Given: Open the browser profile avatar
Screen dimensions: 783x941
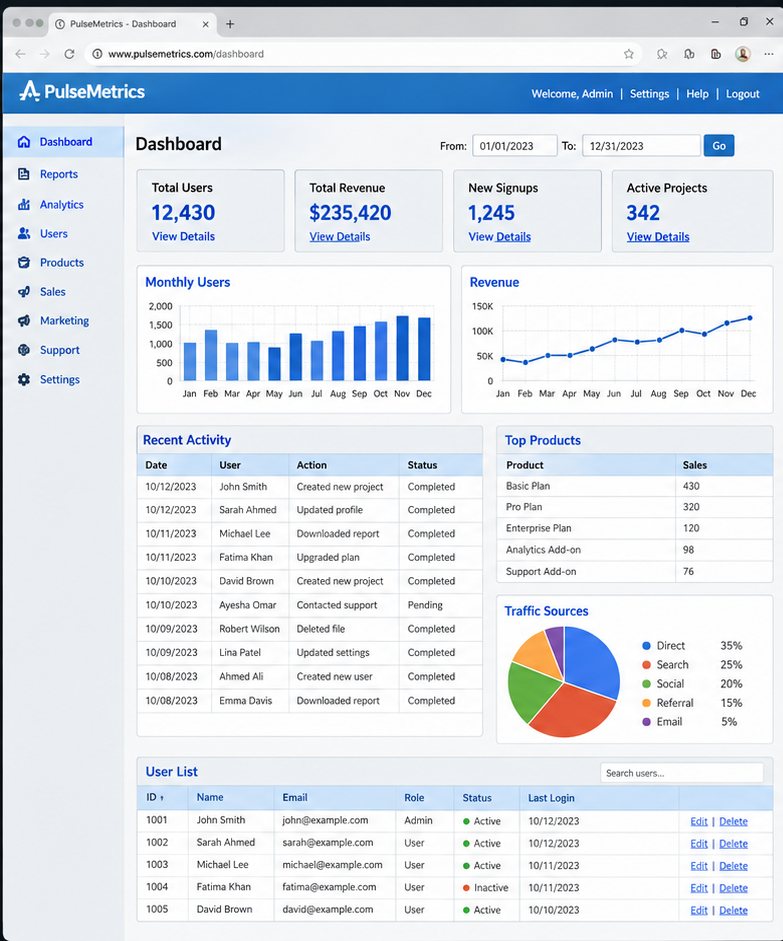Looking at the screenshot, I should [743, 54].
